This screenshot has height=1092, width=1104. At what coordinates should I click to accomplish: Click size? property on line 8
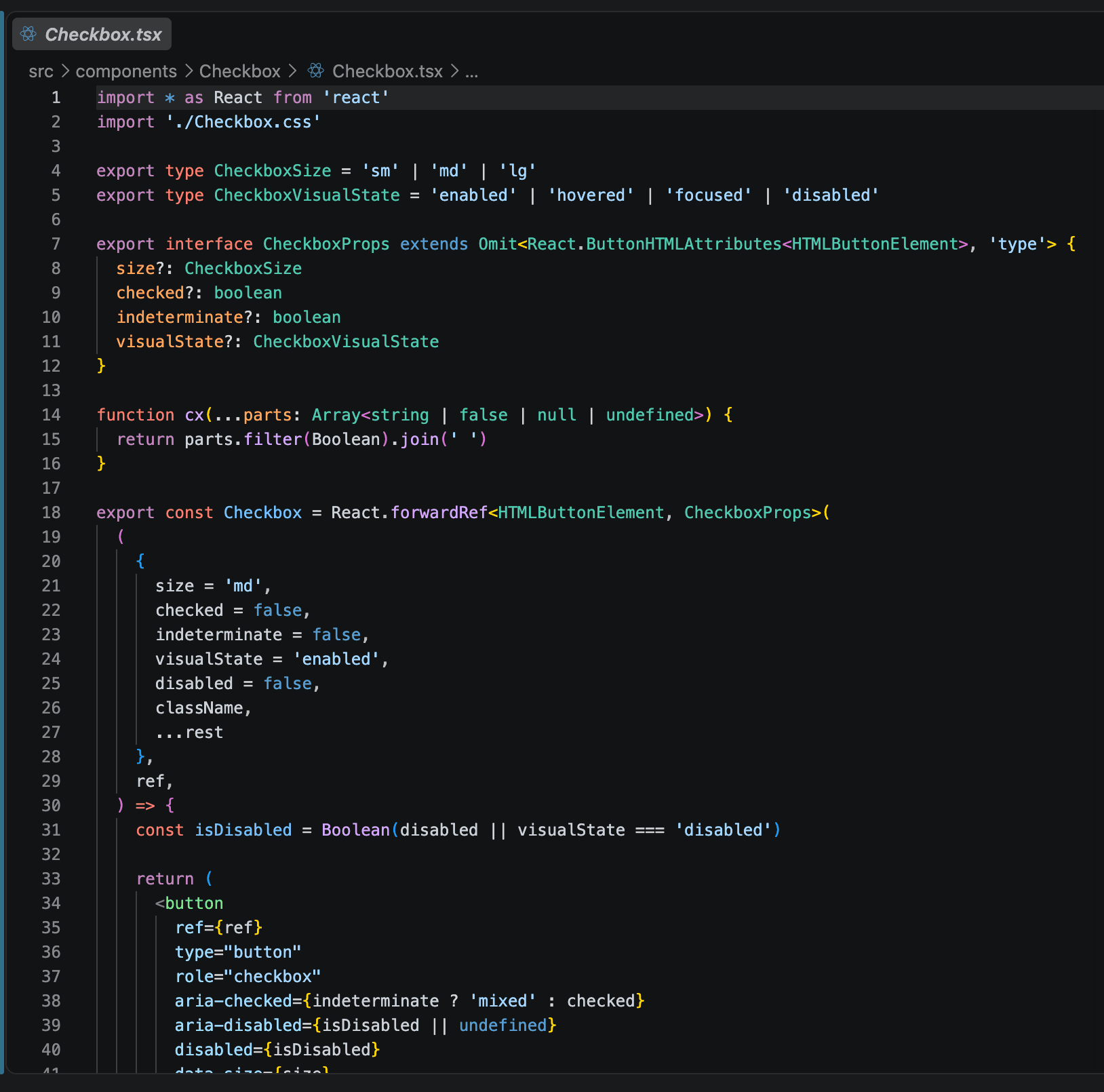[x=140, y=269]
